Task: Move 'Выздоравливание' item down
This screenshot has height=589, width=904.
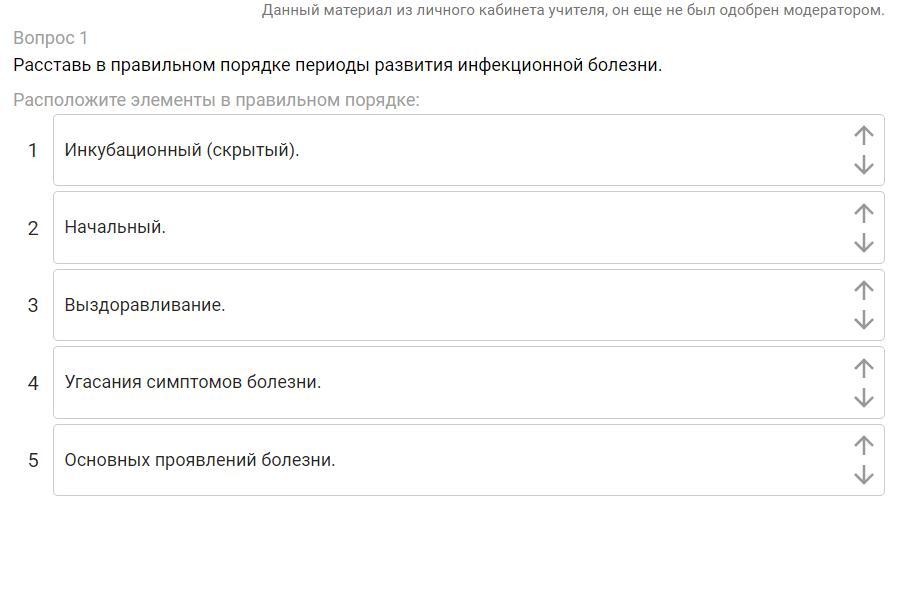Action: coord(864,320)
